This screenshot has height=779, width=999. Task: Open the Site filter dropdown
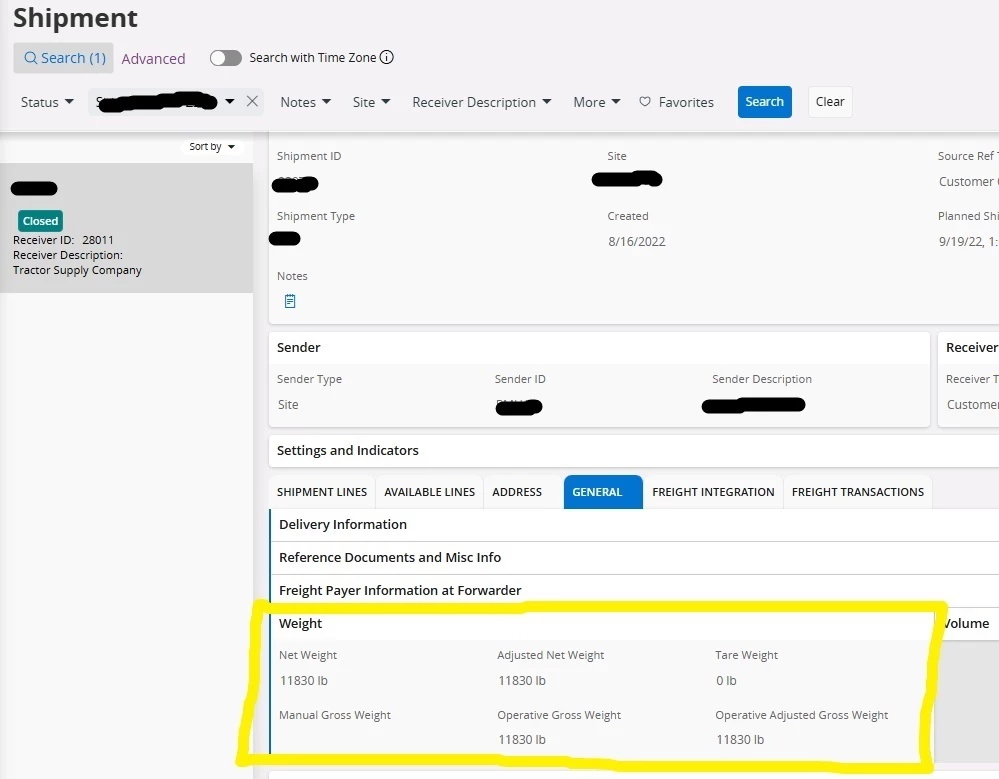(371, 102)
